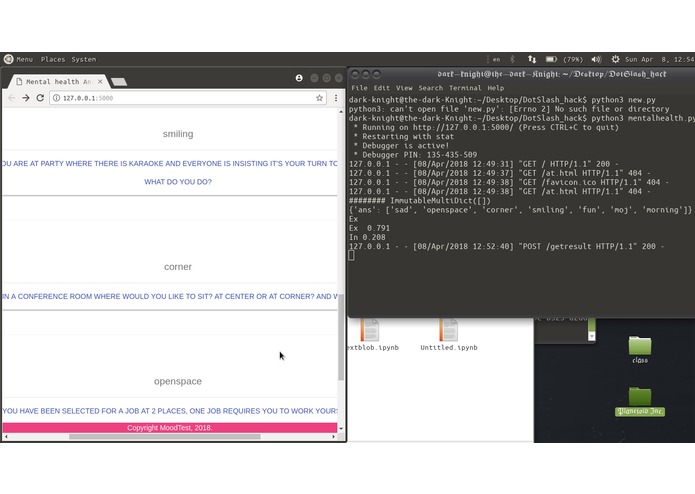695x494 pixels.
Task: Click the karaoke party question text
Action: click(x=170, y=163)
